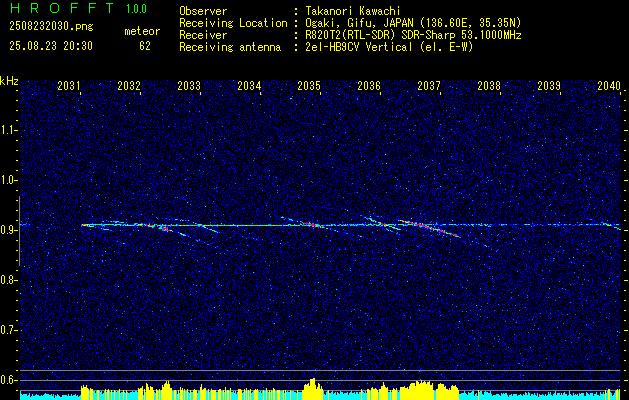Click the bright red echo near 2037

click(429, 228)
